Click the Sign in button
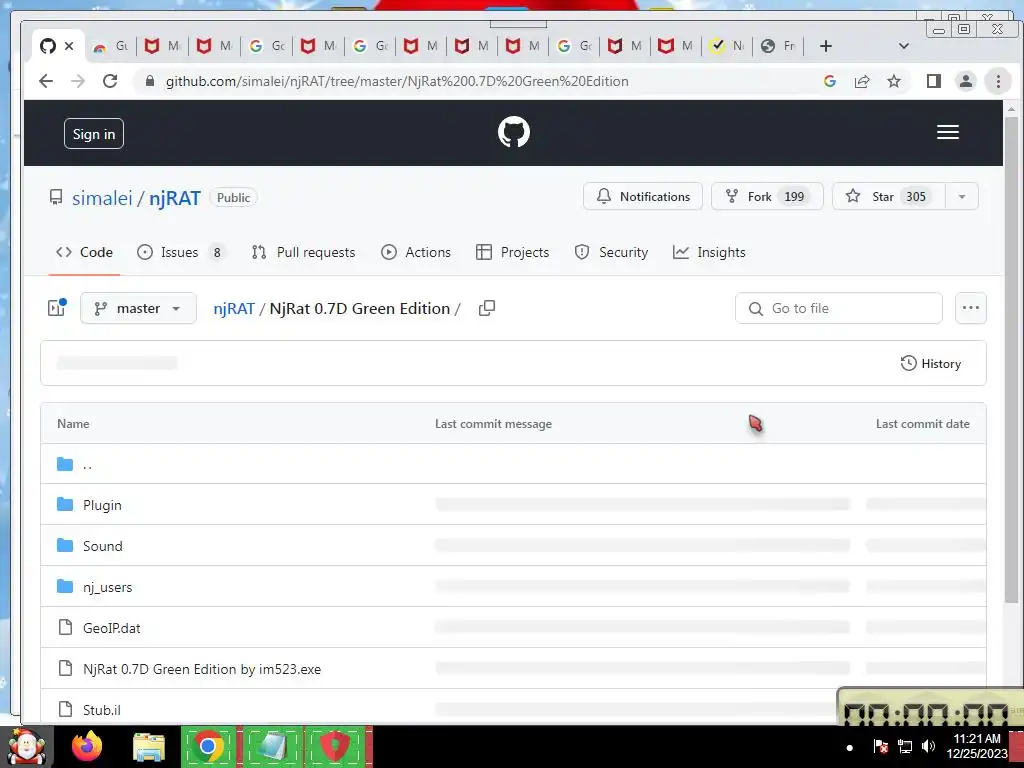Screen dimensions: 1024x768 (94, 134)
